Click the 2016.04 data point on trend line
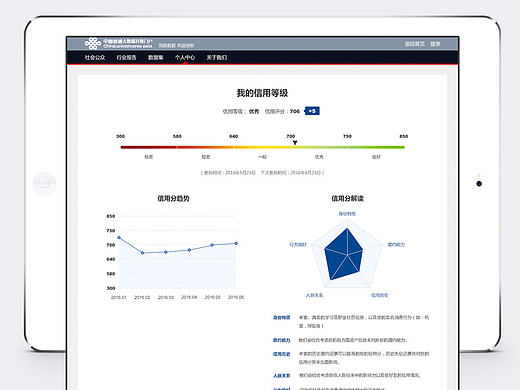 pyautogui.click(x=189, y=250)
